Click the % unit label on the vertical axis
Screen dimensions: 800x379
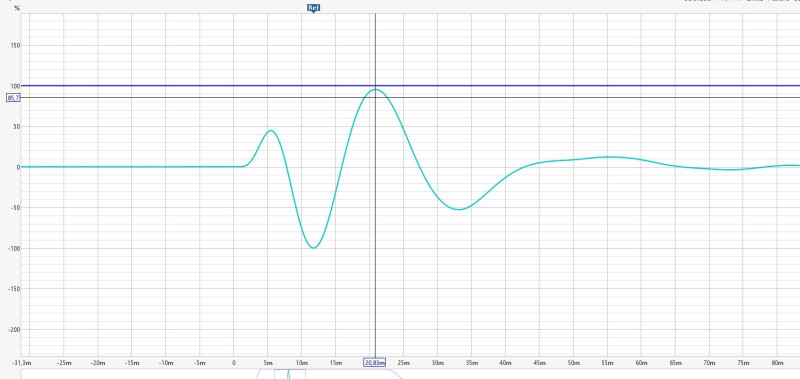coord(17,8)
